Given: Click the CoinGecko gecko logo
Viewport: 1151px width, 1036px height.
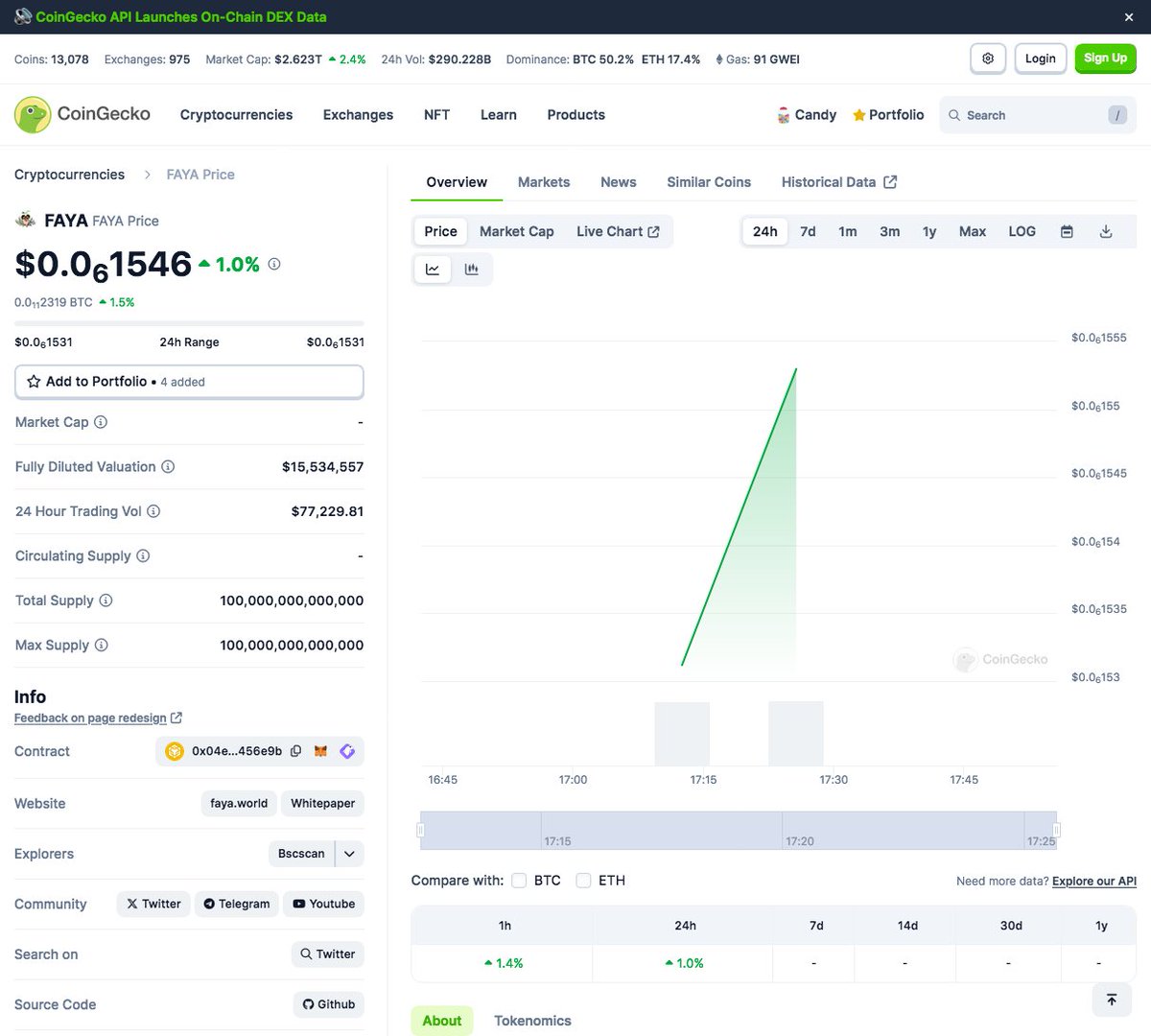Looking at the screenshot, I should pos(33,114).
